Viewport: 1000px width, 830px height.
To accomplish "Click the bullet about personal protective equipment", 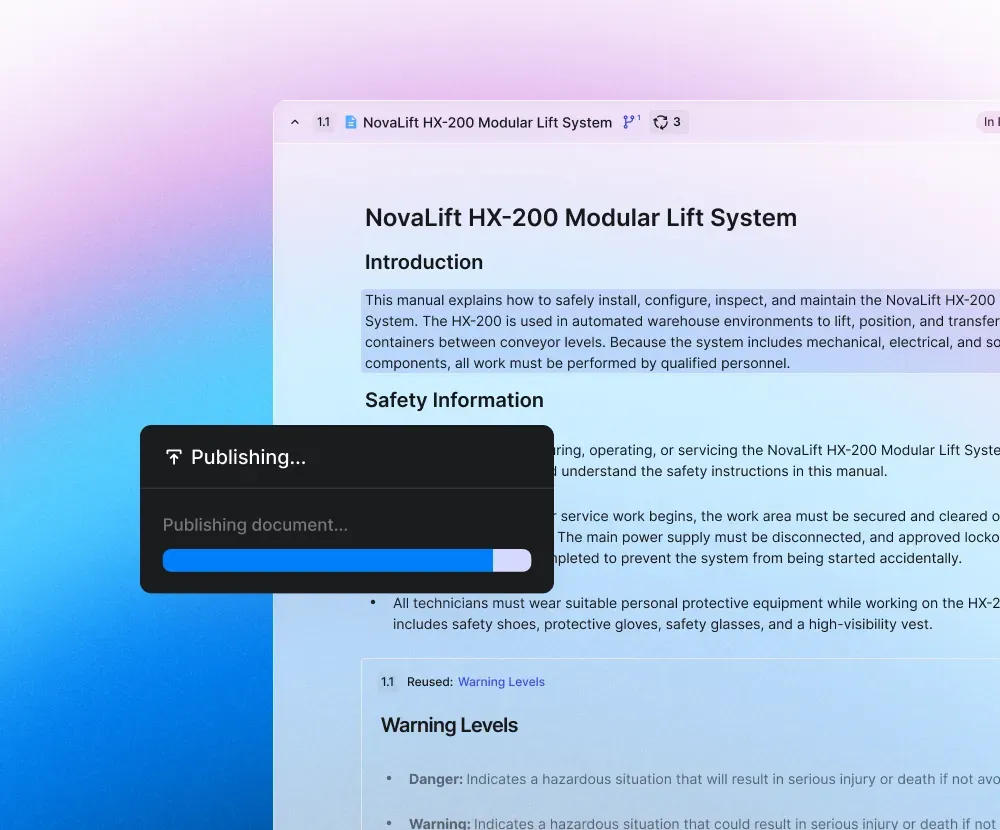I will [x=695, y=613].
